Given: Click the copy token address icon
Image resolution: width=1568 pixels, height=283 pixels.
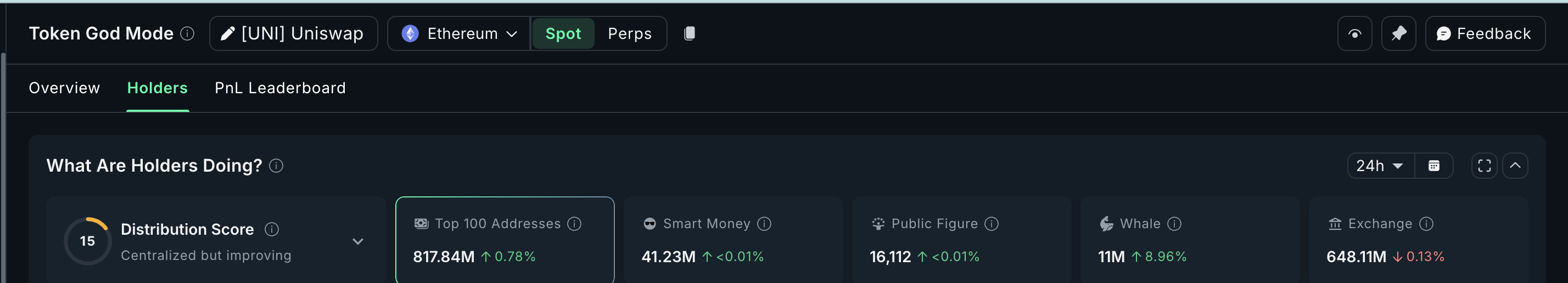Looking at the screenshot, I should click(689, 33).
